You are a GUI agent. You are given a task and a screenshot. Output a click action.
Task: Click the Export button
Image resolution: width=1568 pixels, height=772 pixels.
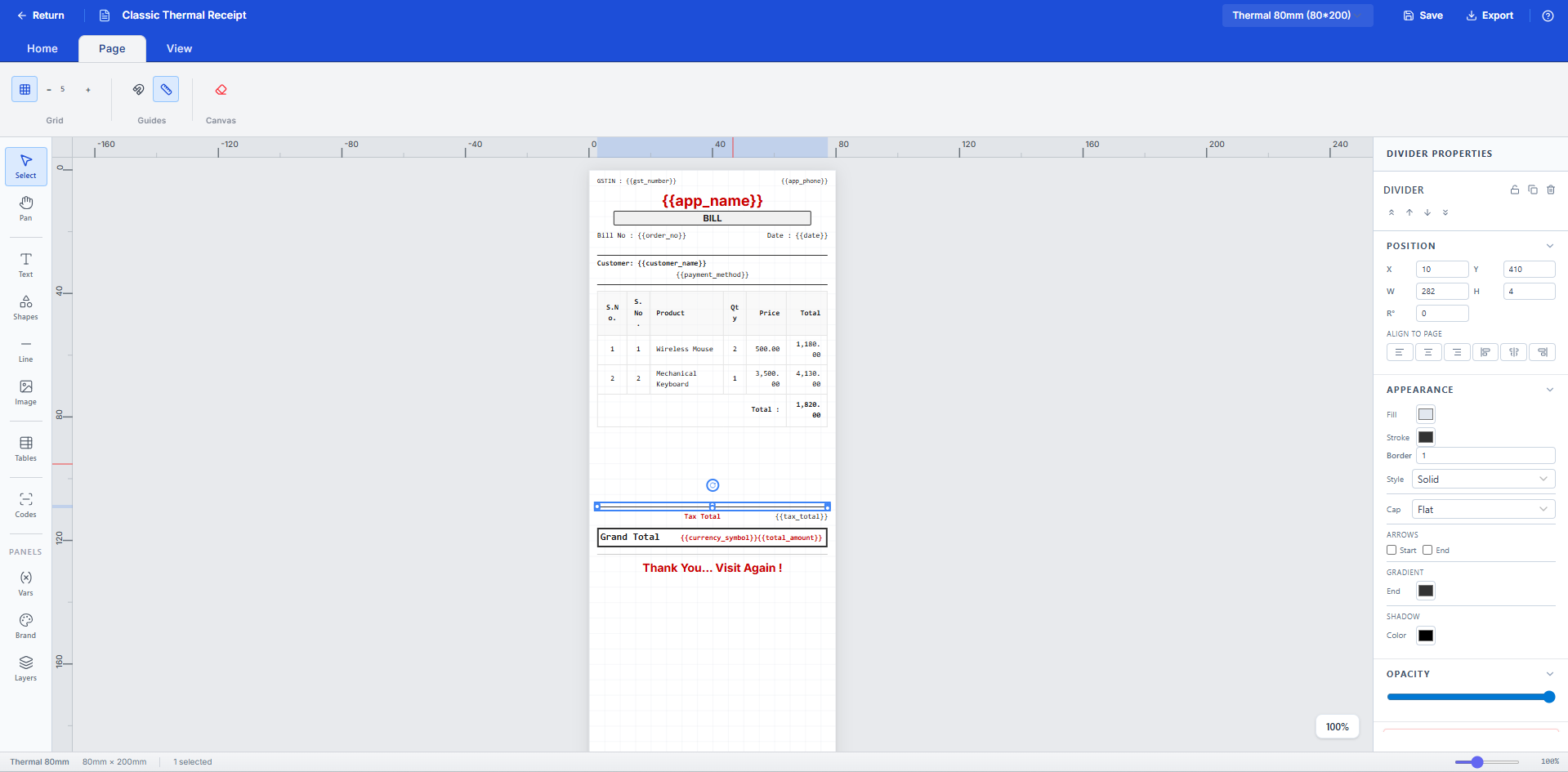point(1490,16)
